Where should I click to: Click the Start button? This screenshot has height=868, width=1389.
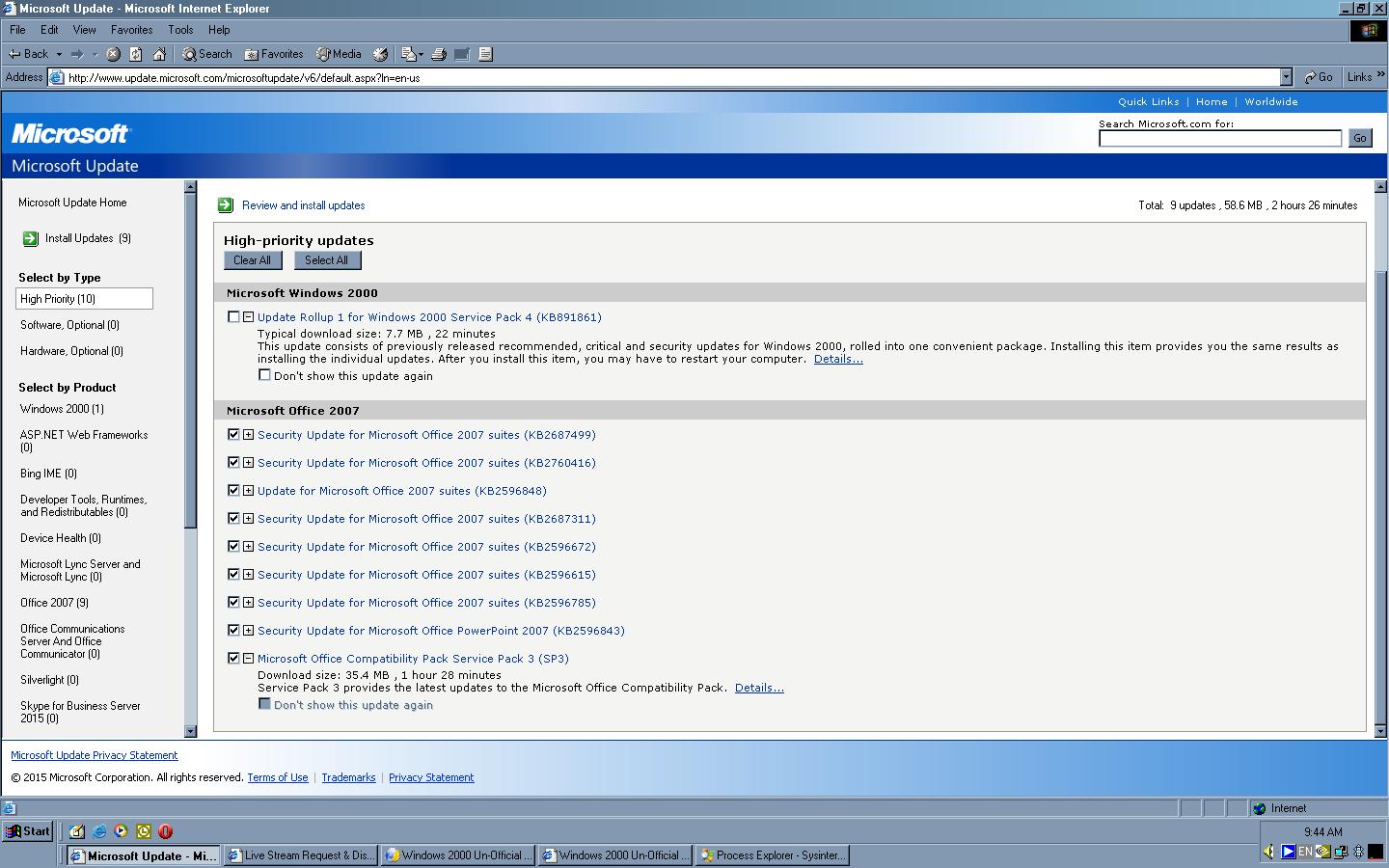27,831
